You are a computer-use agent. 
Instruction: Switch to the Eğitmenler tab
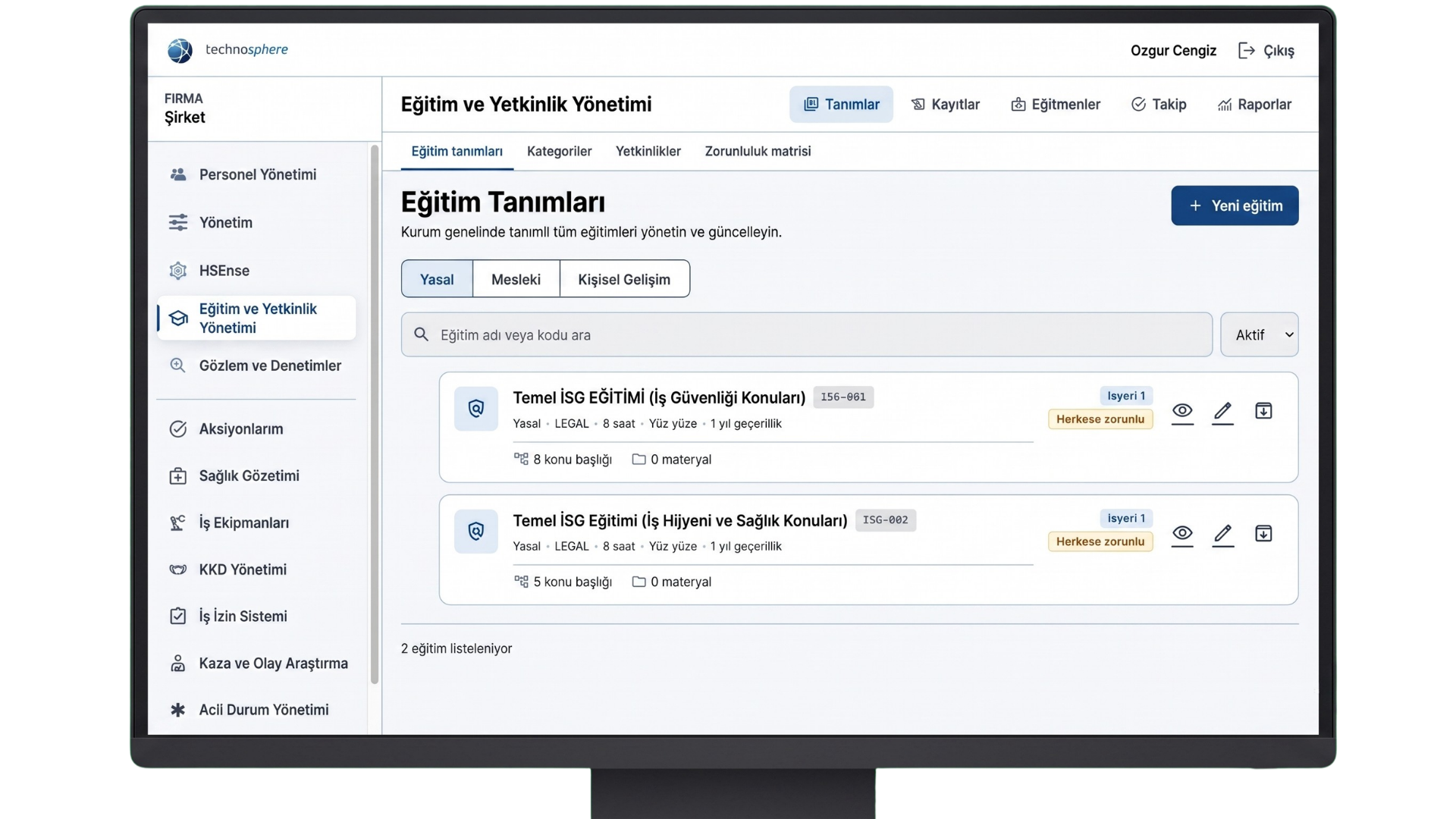coord(1055,105)
